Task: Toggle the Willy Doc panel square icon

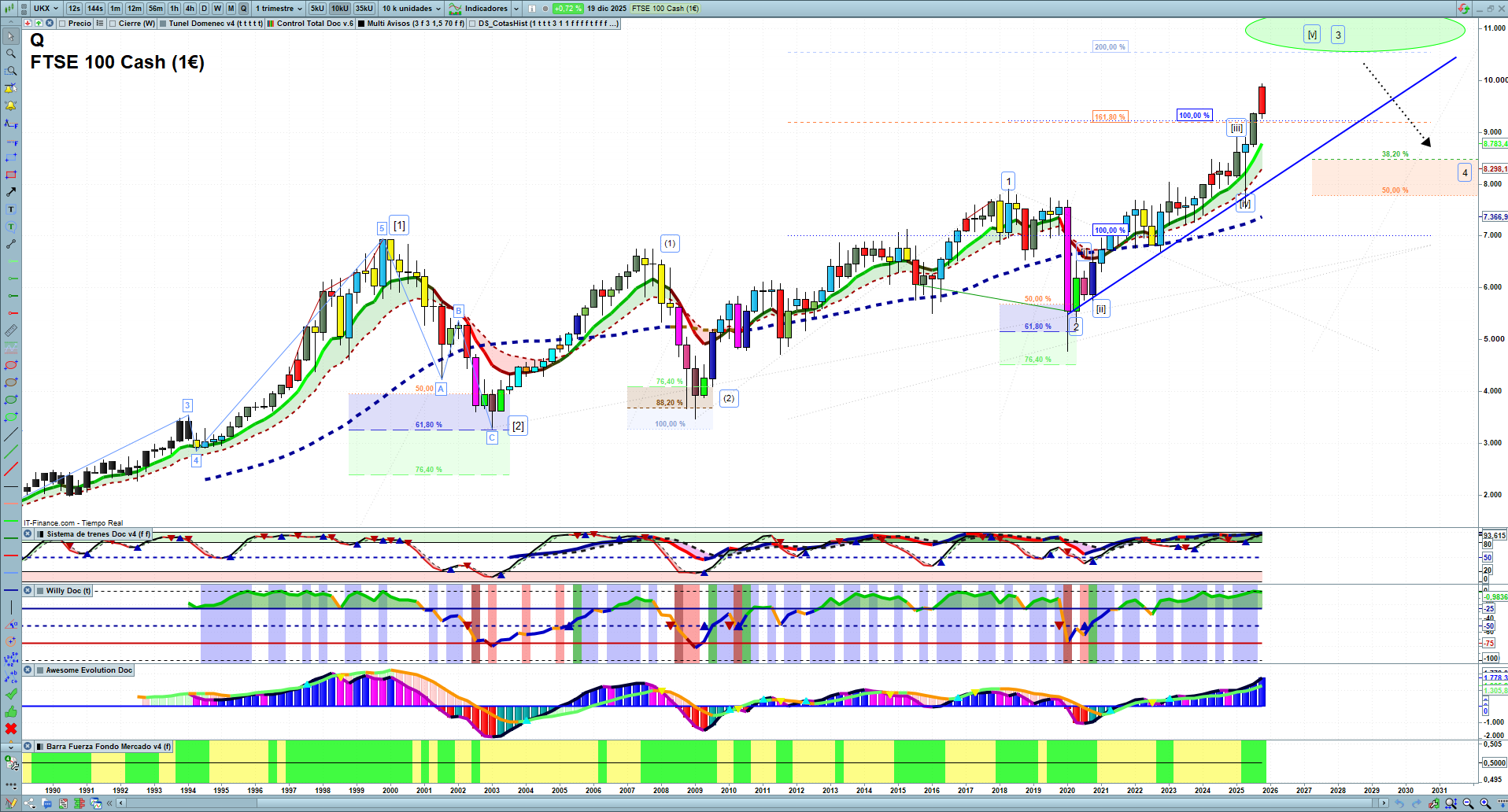Action: click(x=40, y=591)
